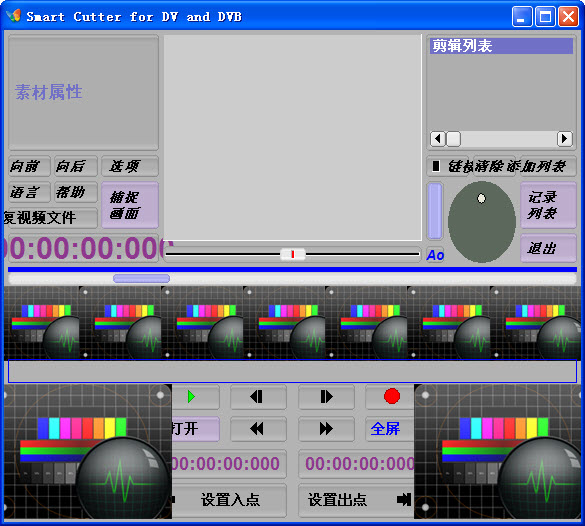Click the blue Ao audio button
The width and height of the screenshot is (585, 526).
click(x=435, y=255)
